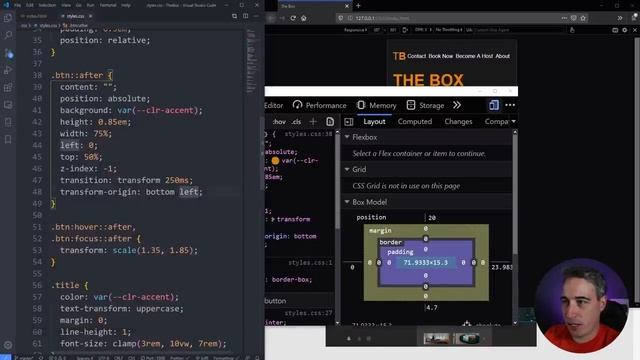640x360 pixels.
Task: Click styles.css:38 source link
Action: point(309,134)
